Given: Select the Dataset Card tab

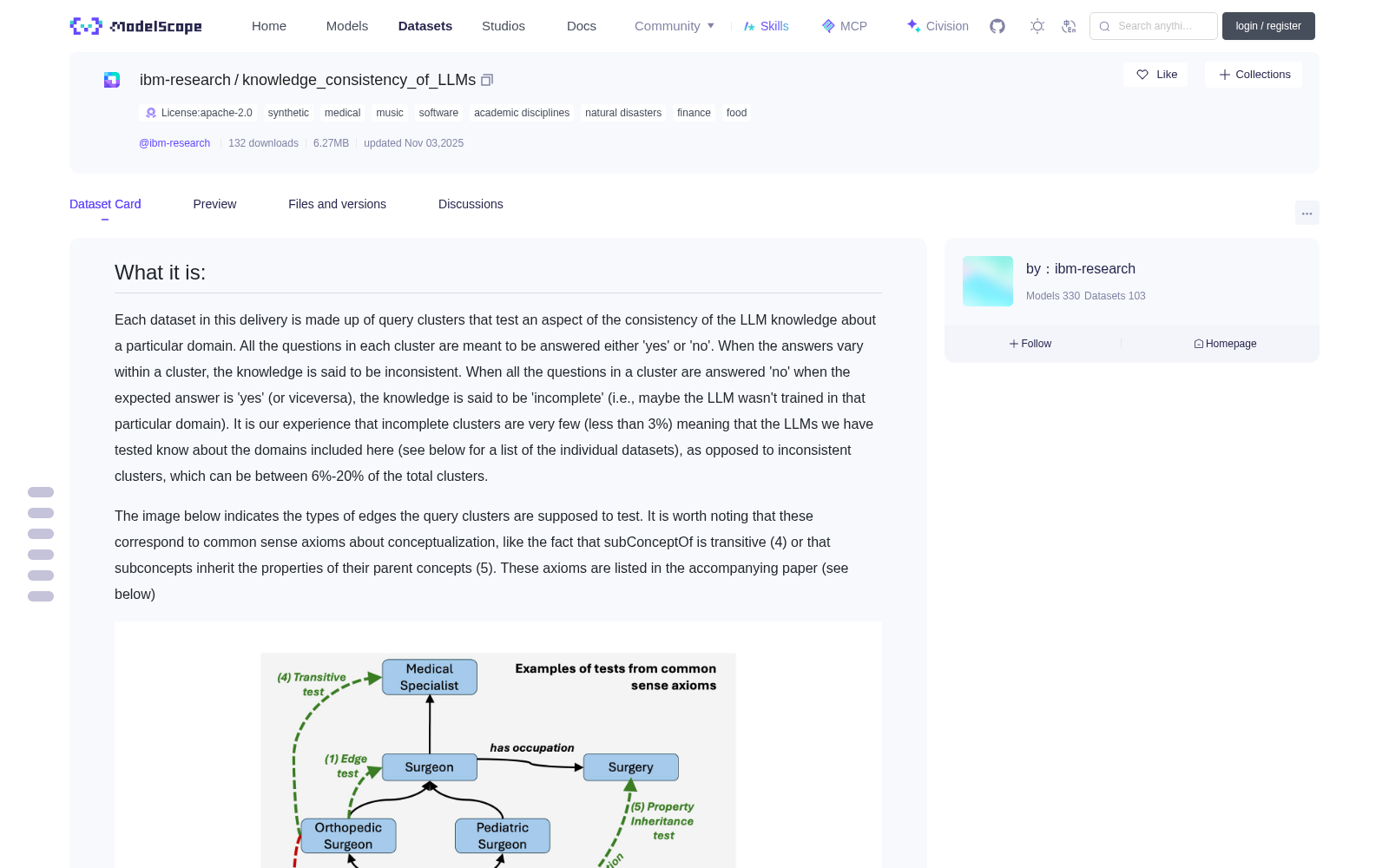Looking at the screenshot, I should [x=105, y=204].
